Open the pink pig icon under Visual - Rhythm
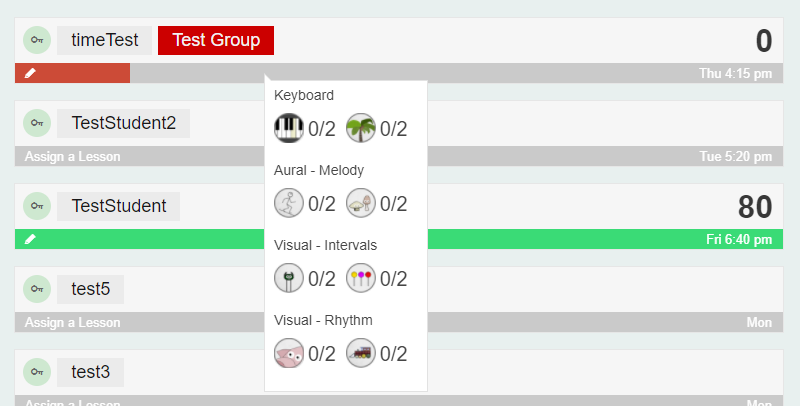The height and width of the screenshot is (406, 800). (x=289, y=353)
